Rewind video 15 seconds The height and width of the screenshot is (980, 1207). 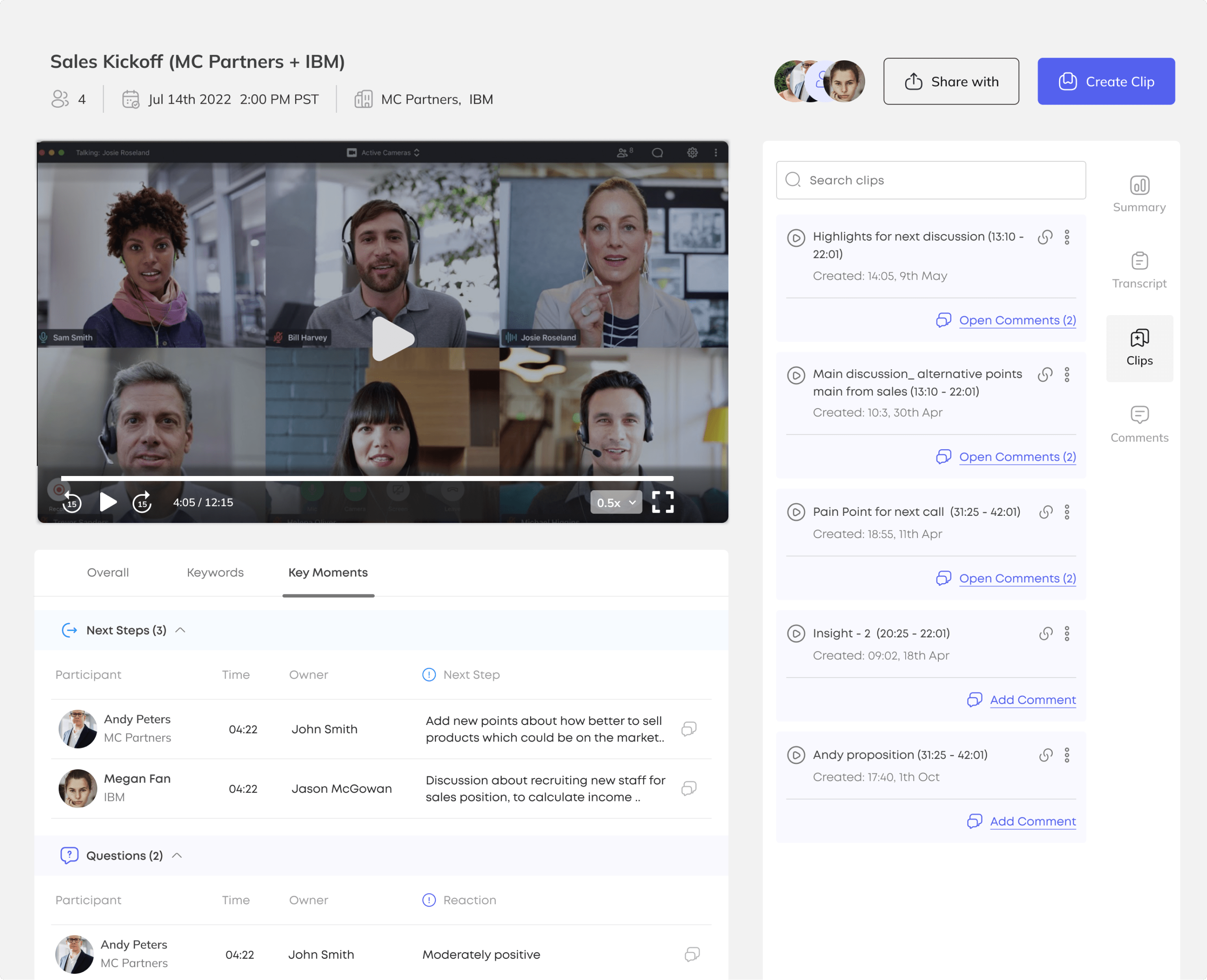[x=72, y=502]
